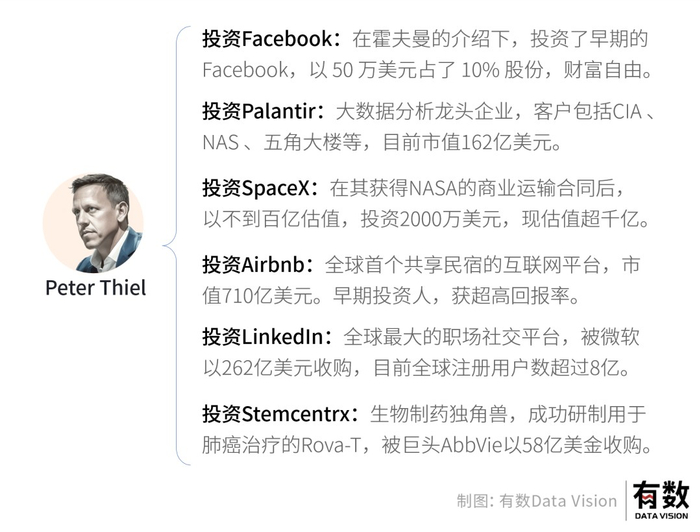
Task: Click the Peter Thiel portrait photo
Action: (x=94, y=223)
